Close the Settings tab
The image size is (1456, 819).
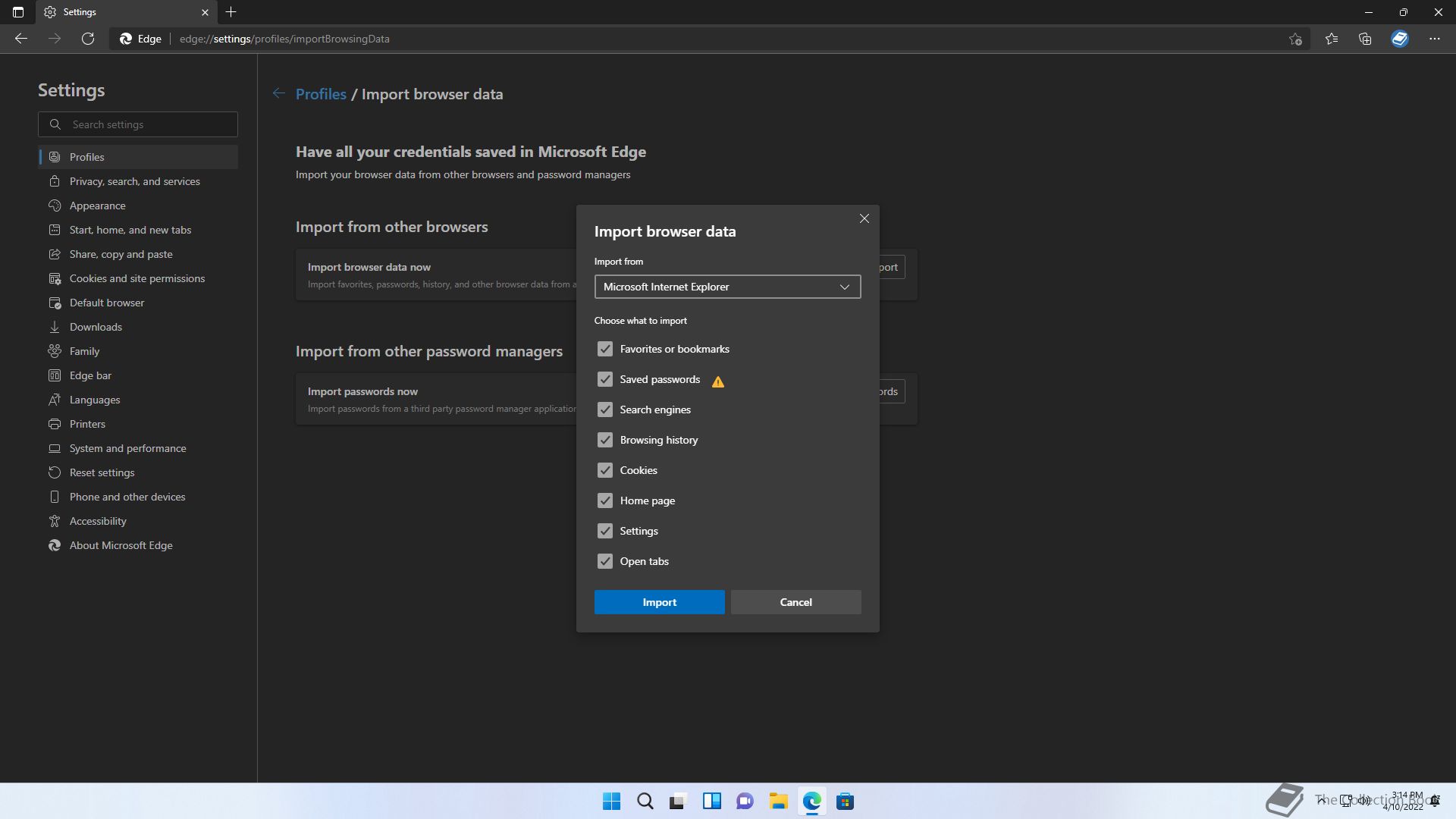[x=205, y=12]
